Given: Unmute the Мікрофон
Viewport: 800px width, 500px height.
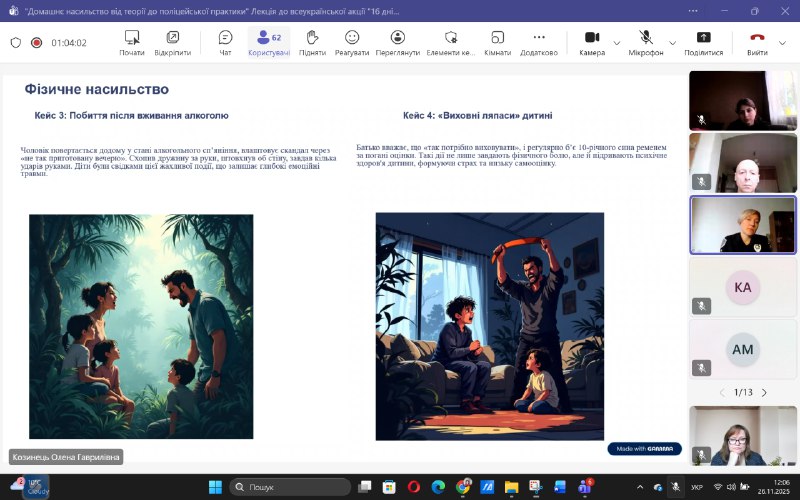Looking at the screenshot, I should click(x=645, y=42).
